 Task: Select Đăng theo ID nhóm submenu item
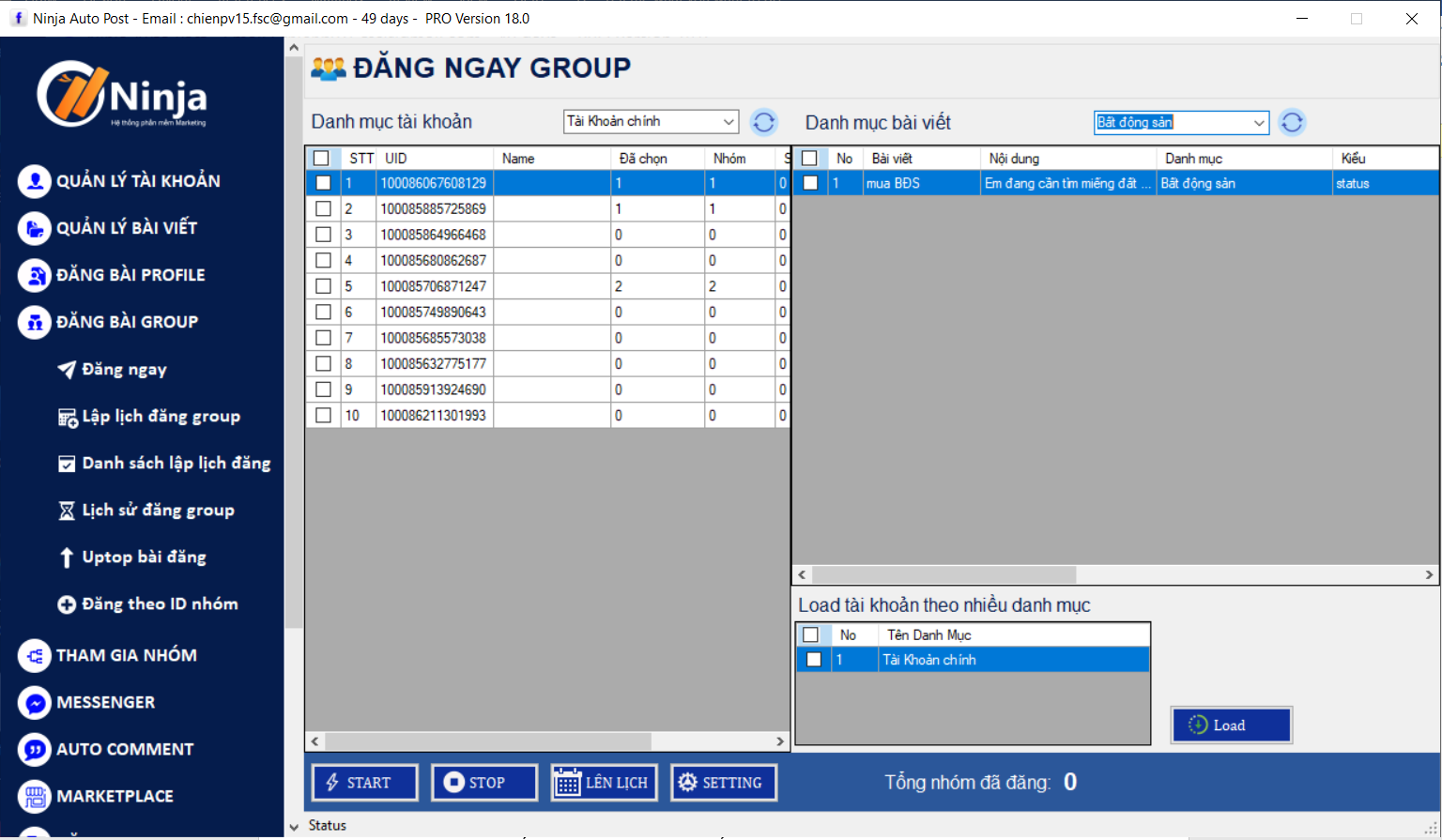pos(160,604)
